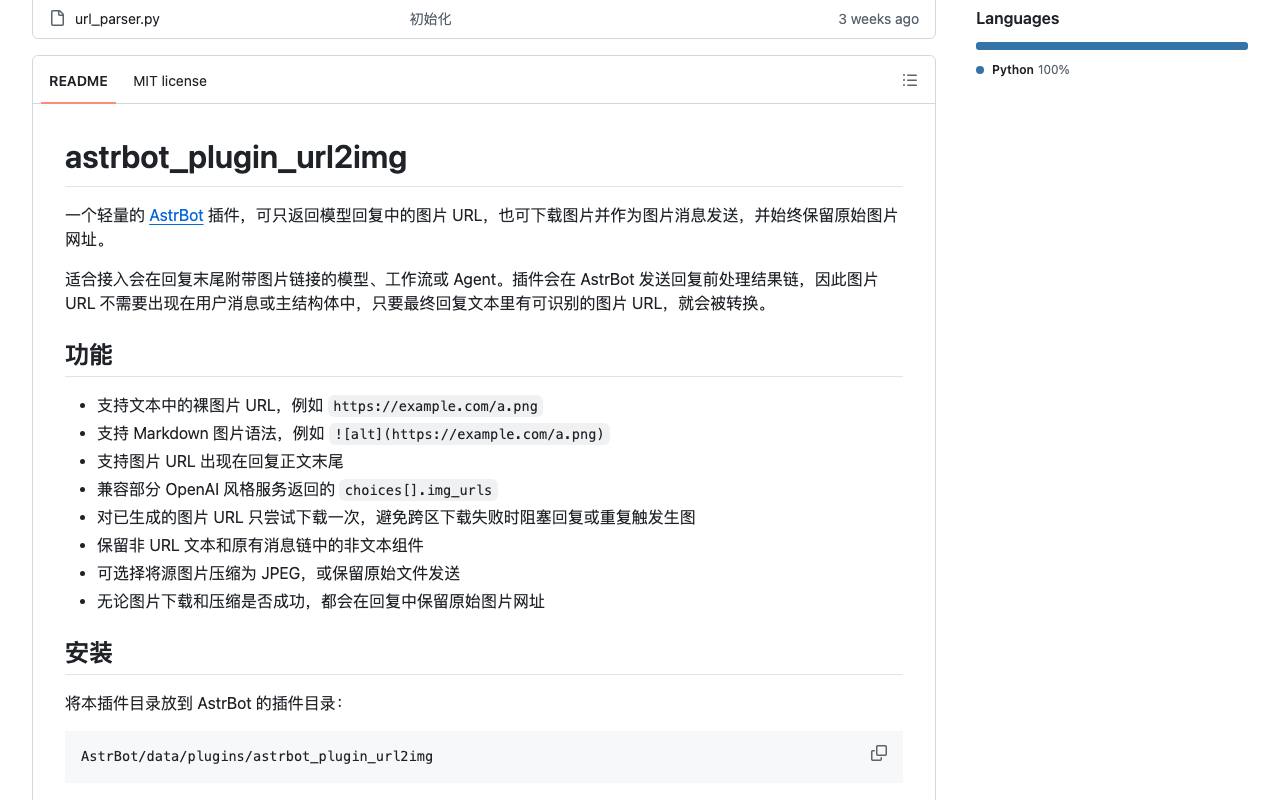Open the url_parser.py file
This screenshot has height=800, width=1280.
117,19
